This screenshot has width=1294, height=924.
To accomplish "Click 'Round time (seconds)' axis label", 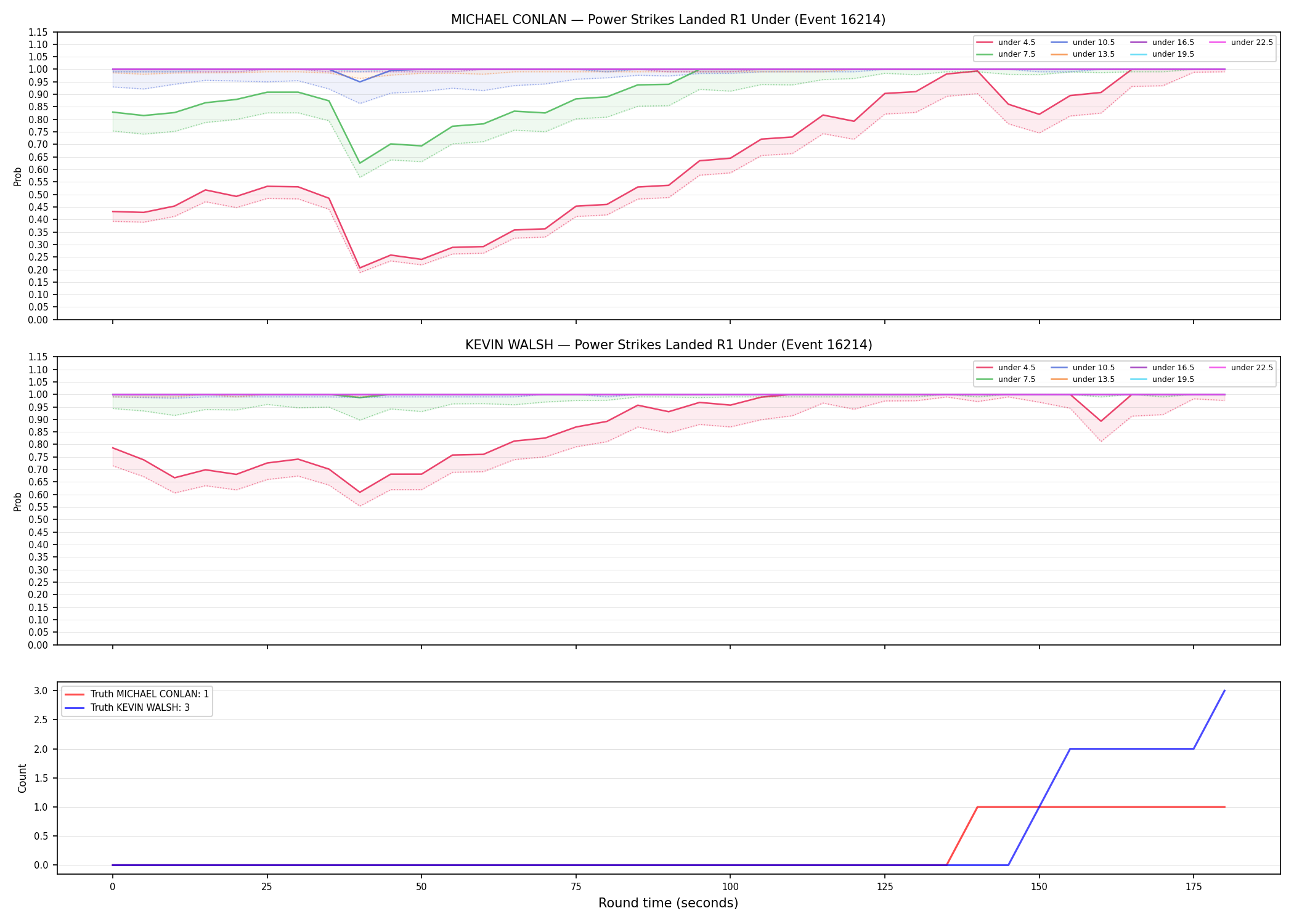I will click(x=668, y=903).
